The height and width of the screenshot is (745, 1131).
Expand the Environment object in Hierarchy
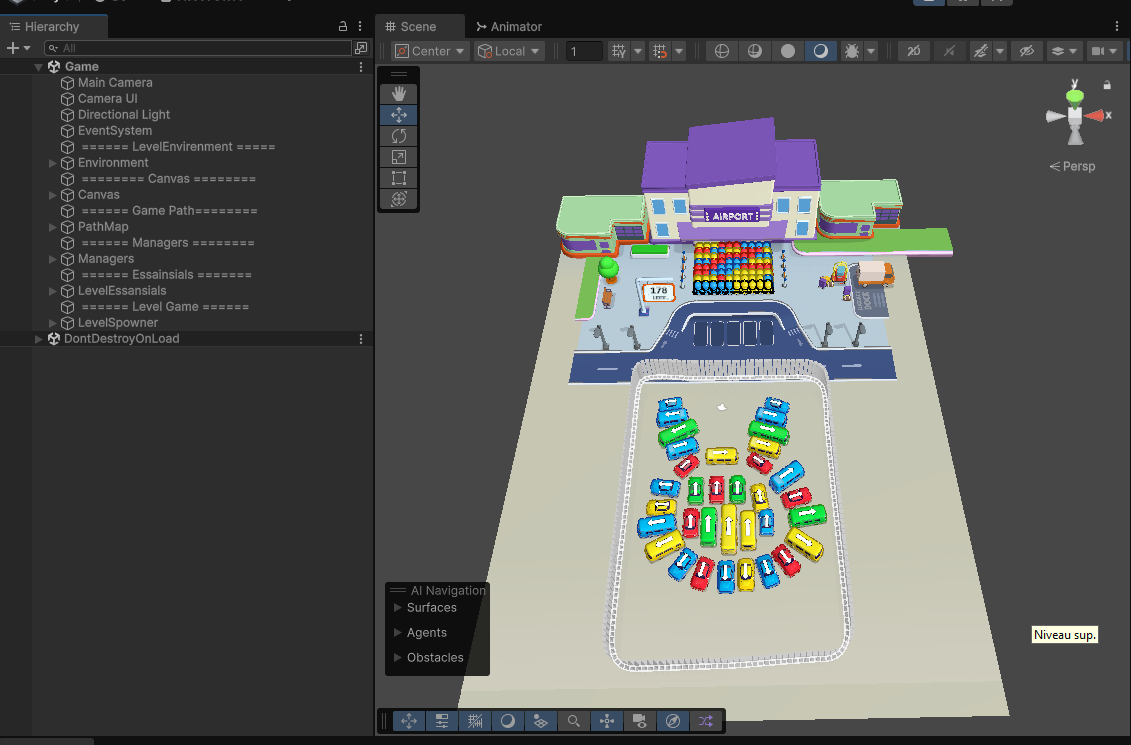53,163
